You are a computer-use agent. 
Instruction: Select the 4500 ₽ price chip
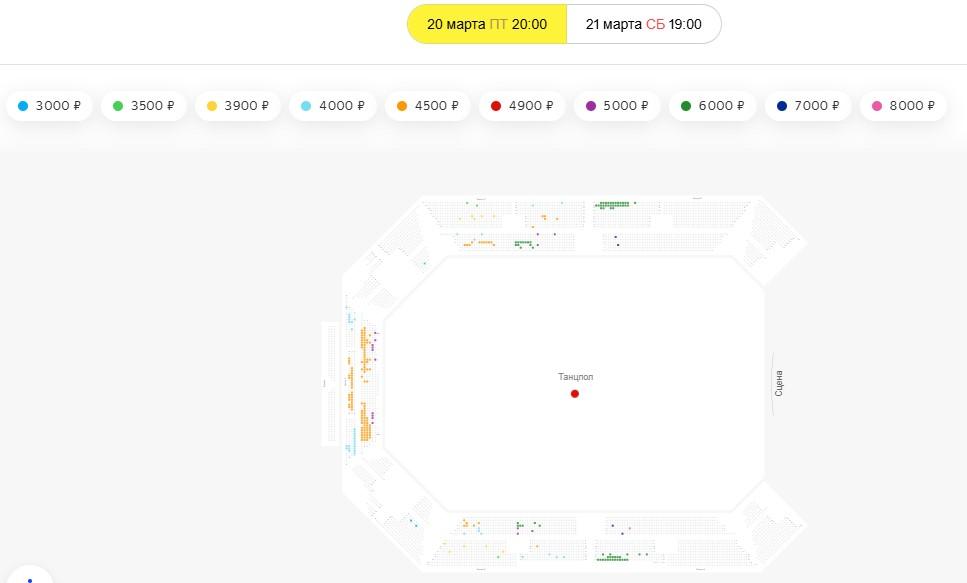pos(427,106)
